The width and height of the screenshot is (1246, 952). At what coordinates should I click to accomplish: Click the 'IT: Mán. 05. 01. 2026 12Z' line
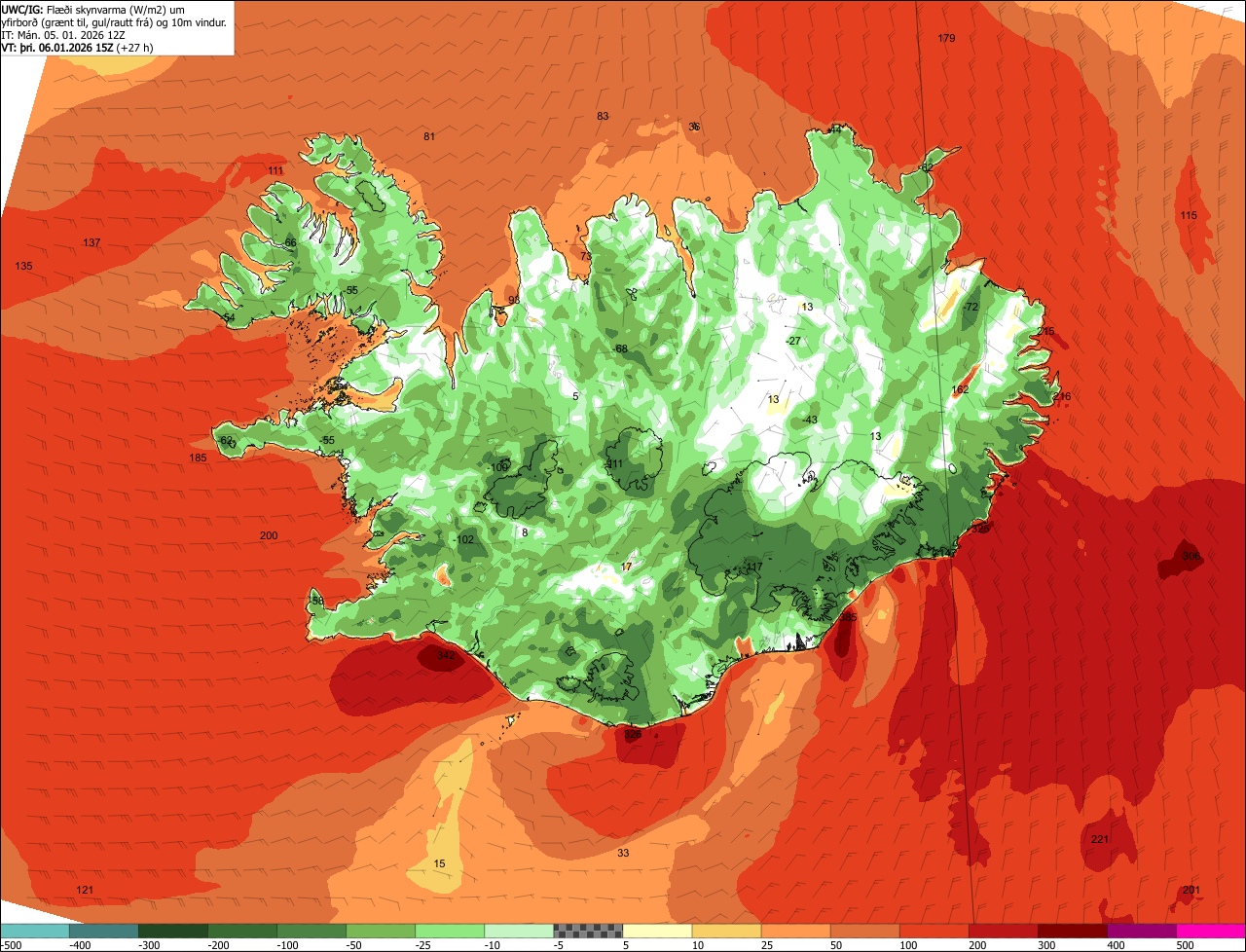pyautogui.click(x=63, y=34)
